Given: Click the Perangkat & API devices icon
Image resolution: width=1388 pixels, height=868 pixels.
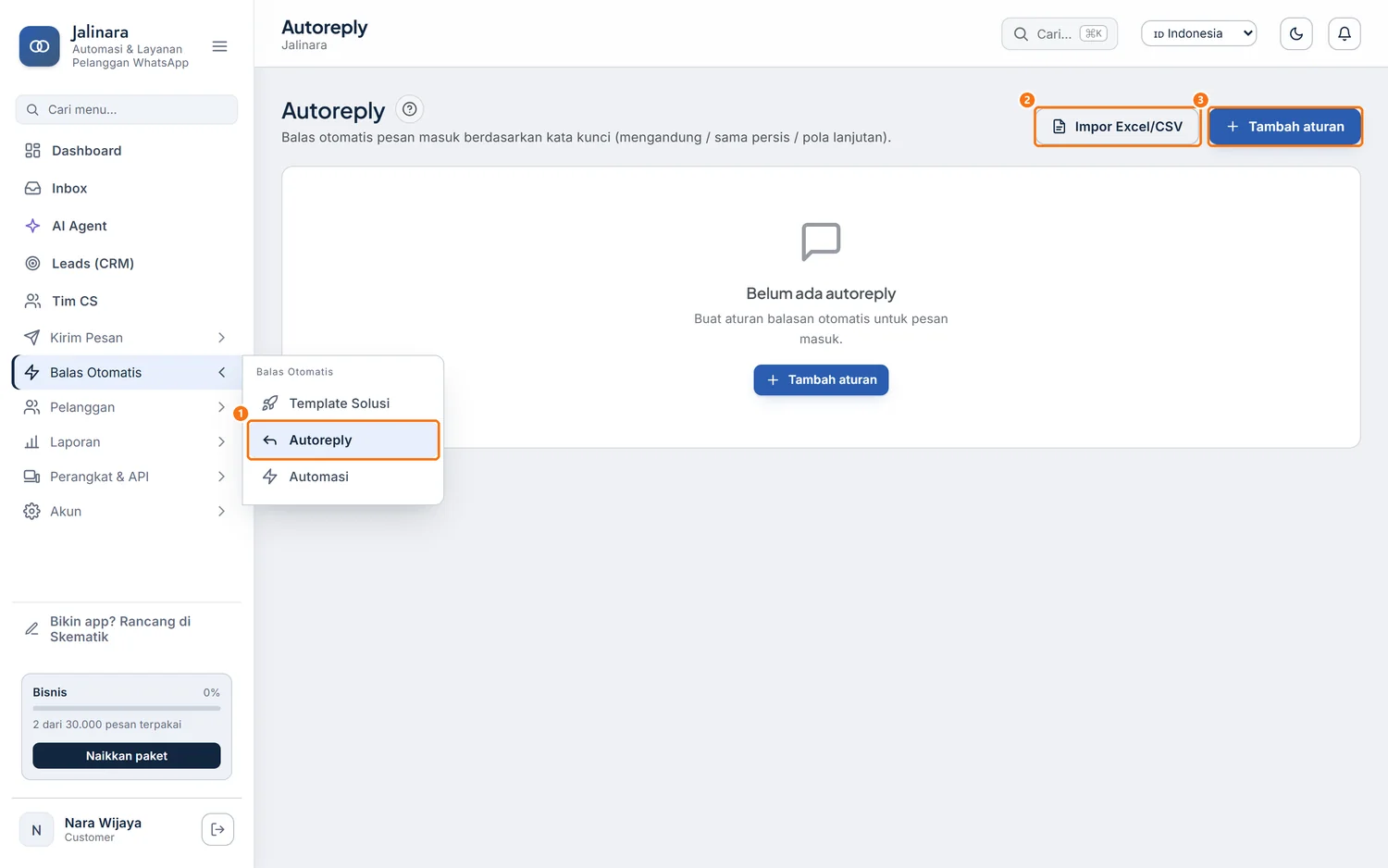Looking at the screenshot, I should 31,477.
